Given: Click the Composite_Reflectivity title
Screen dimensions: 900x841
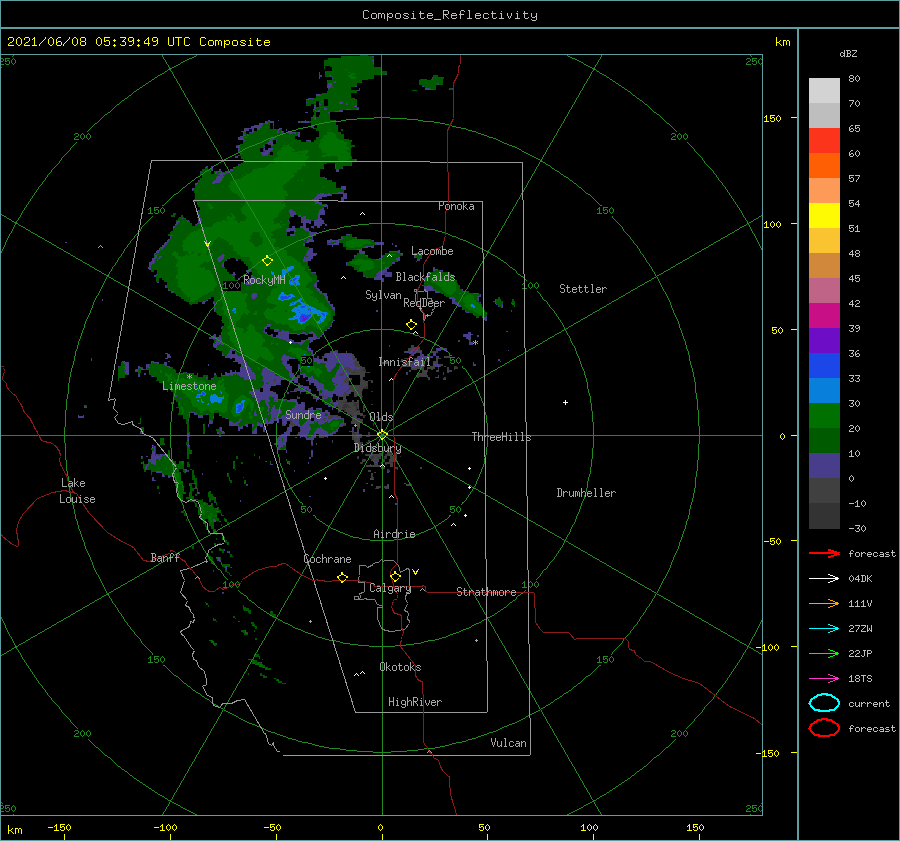Looking at the screenshot, I should coord(450,15).
